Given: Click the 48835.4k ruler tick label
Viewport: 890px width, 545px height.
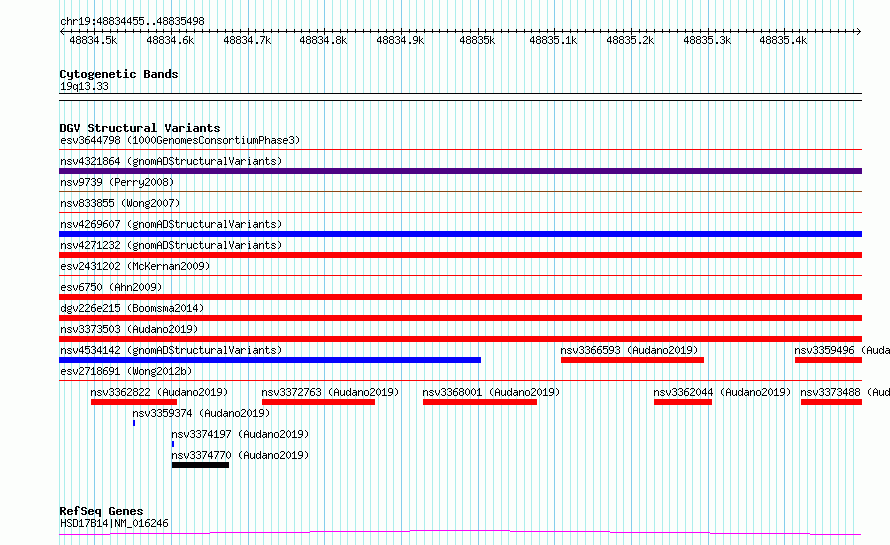Looking at the screenshot, I should 783,40.
